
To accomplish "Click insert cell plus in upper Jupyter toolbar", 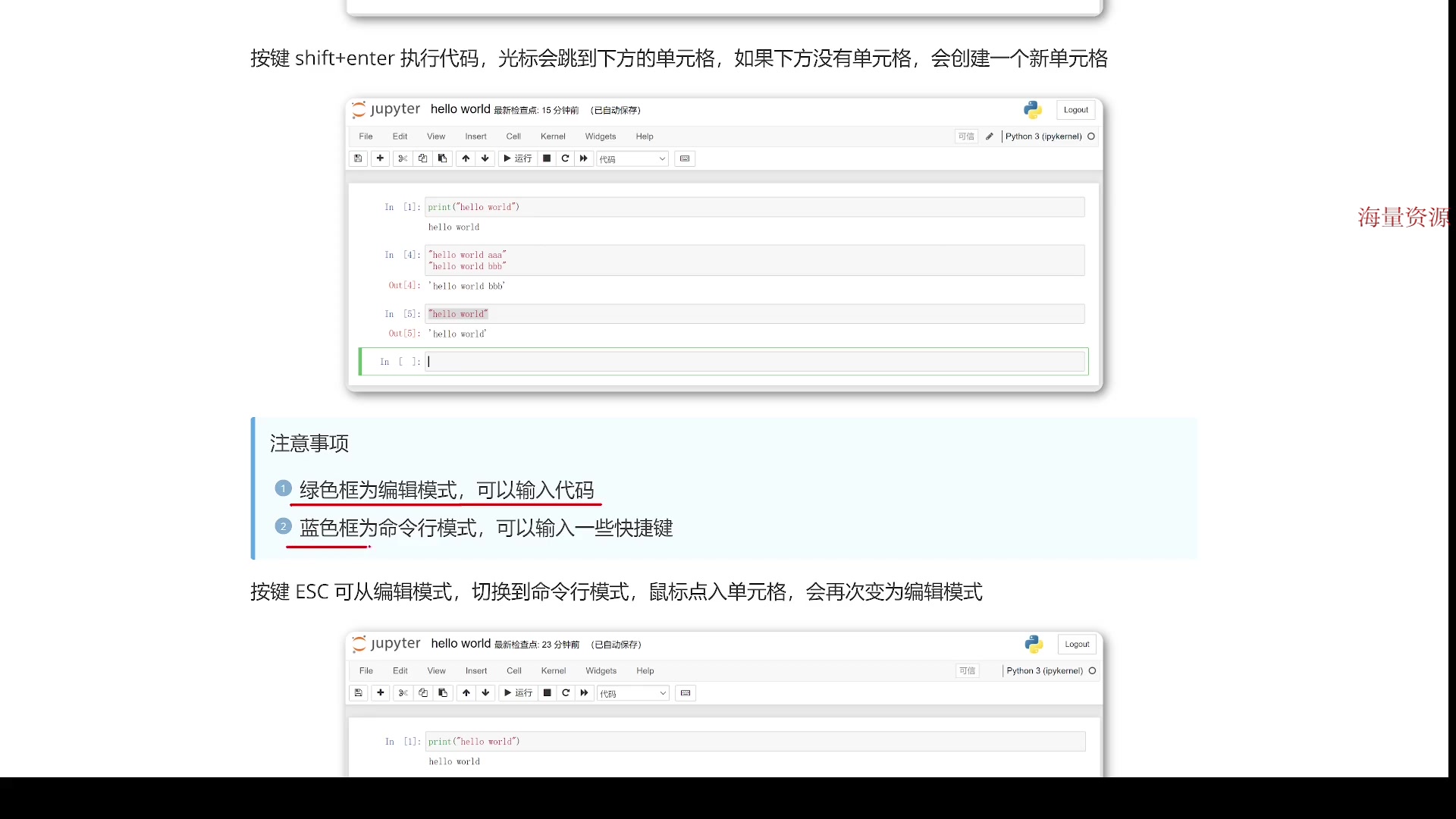I will (x=380, y=158).
